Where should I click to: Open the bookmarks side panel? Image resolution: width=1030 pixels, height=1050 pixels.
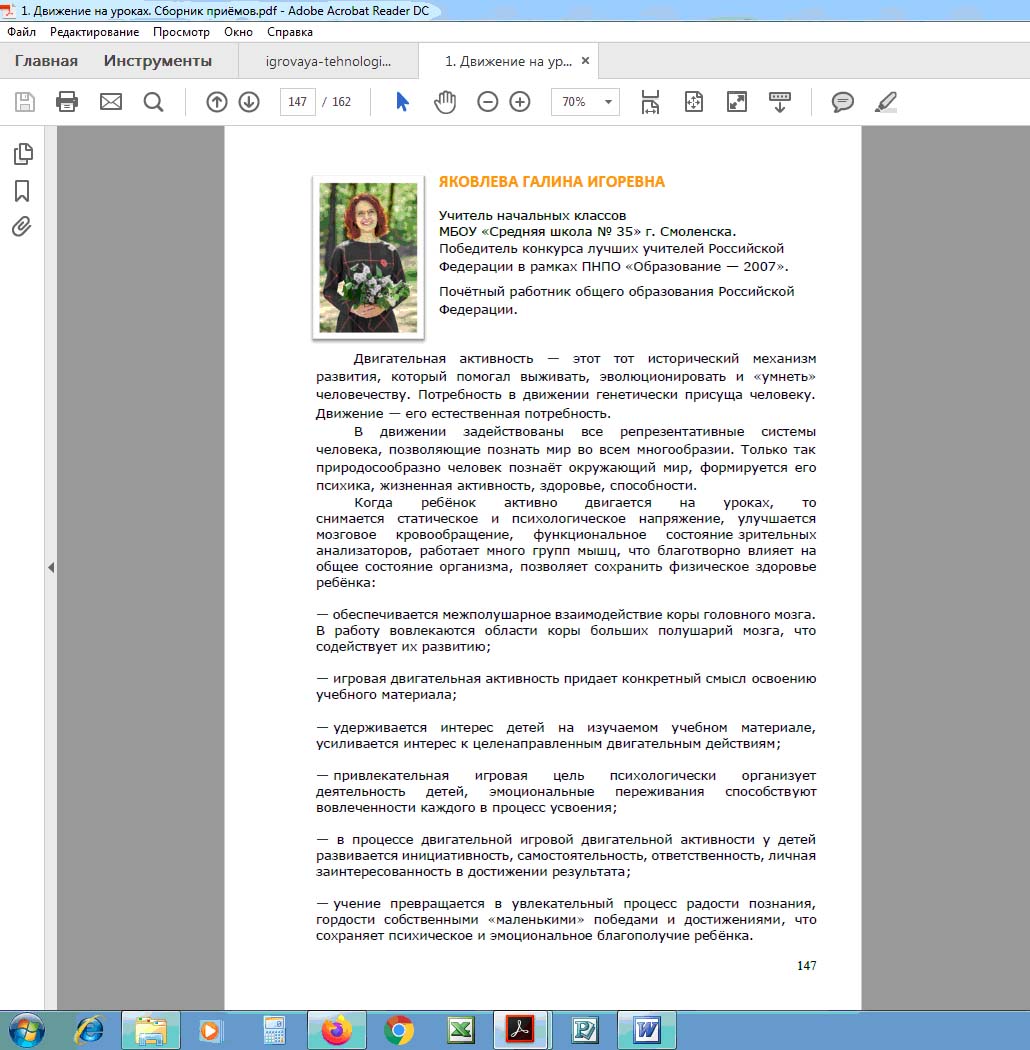22,191
